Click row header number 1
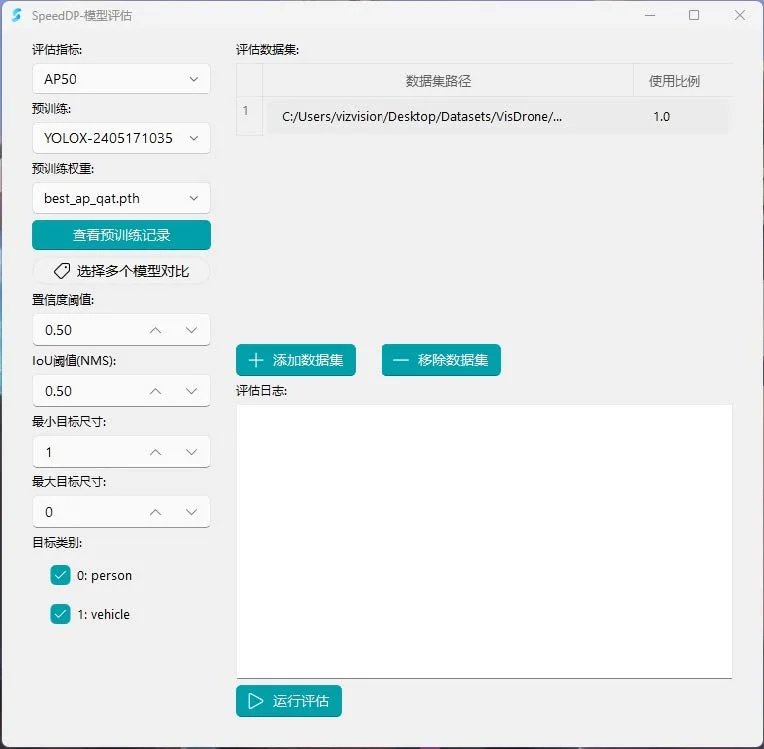Screen dimensions: 764x749 (249, 116)
